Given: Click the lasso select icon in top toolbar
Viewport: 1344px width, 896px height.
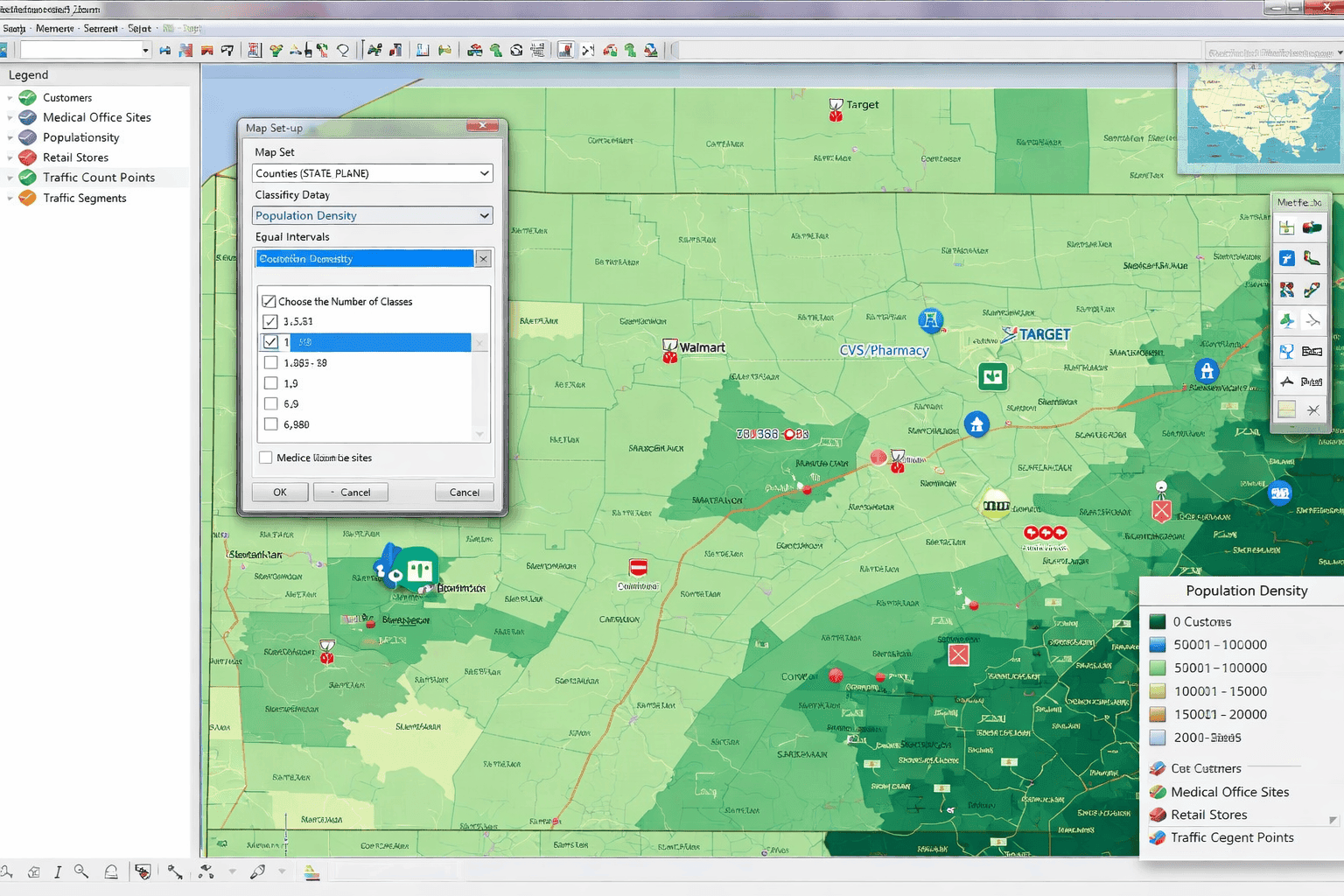Looking at the screenshot, I should click(x=343, y=51).
